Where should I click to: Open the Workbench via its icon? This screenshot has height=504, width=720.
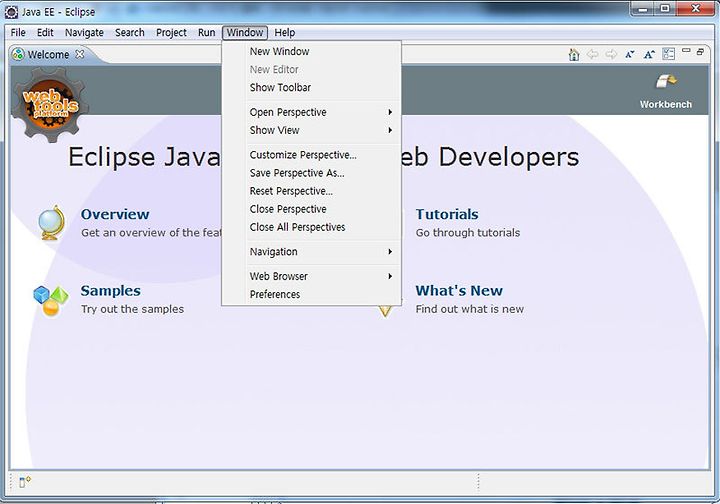click(666, 81)
